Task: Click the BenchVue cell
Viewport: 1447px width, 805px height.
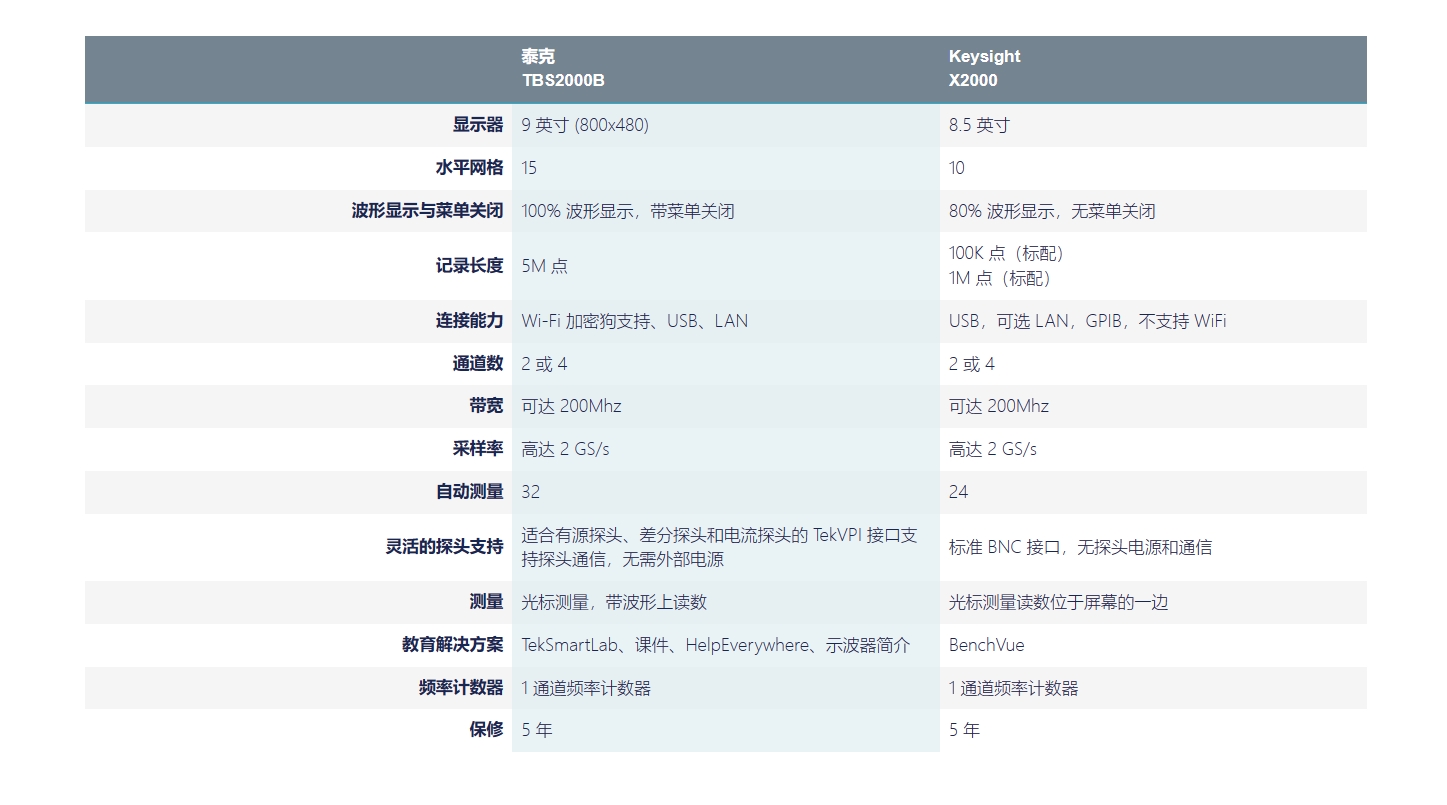Action: click(x=987, y=645)
